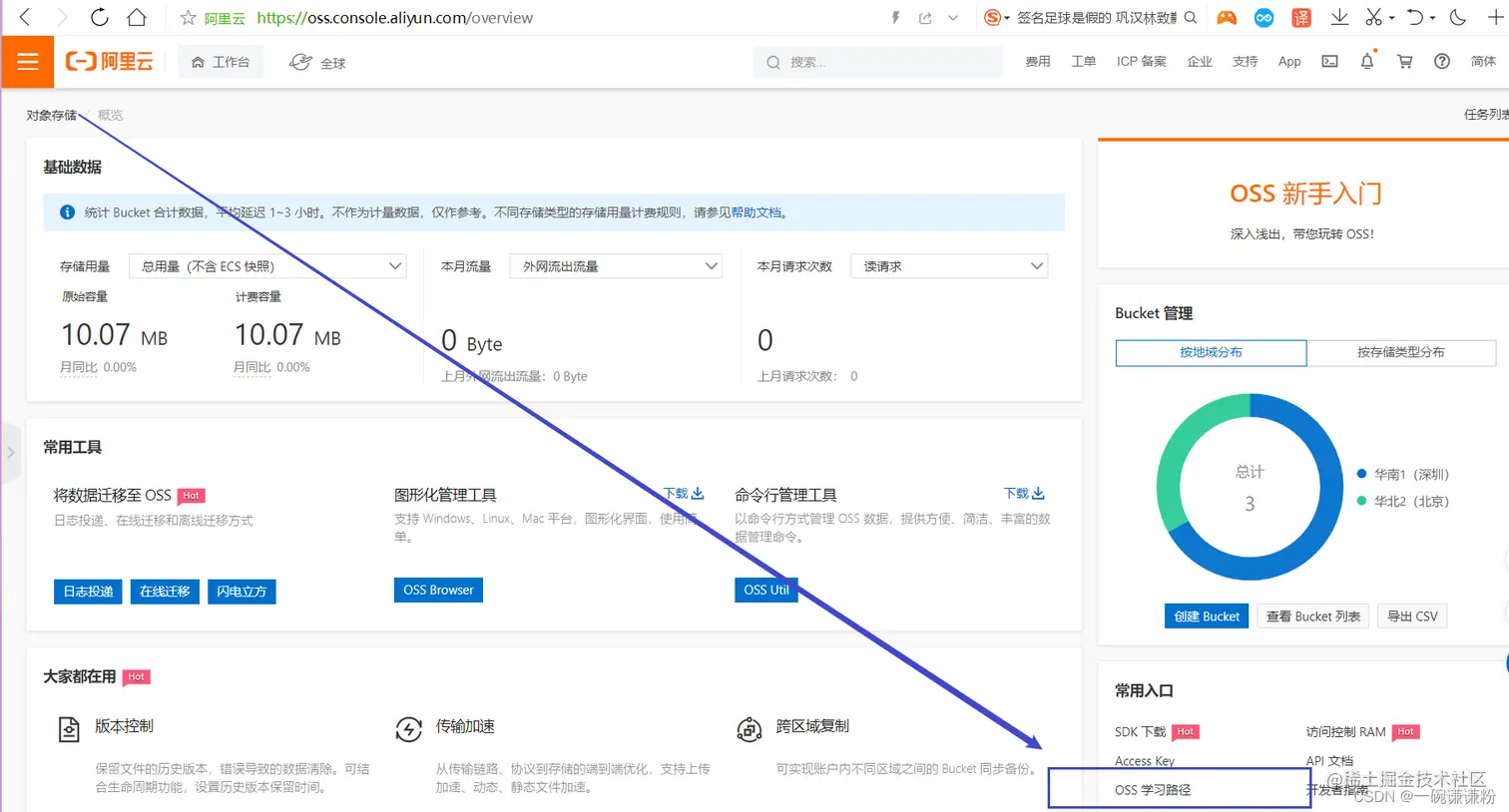Reload the page with the refresh icon
The width and height of the screenshot is (1509, 812).
click(x=99, y=17)
